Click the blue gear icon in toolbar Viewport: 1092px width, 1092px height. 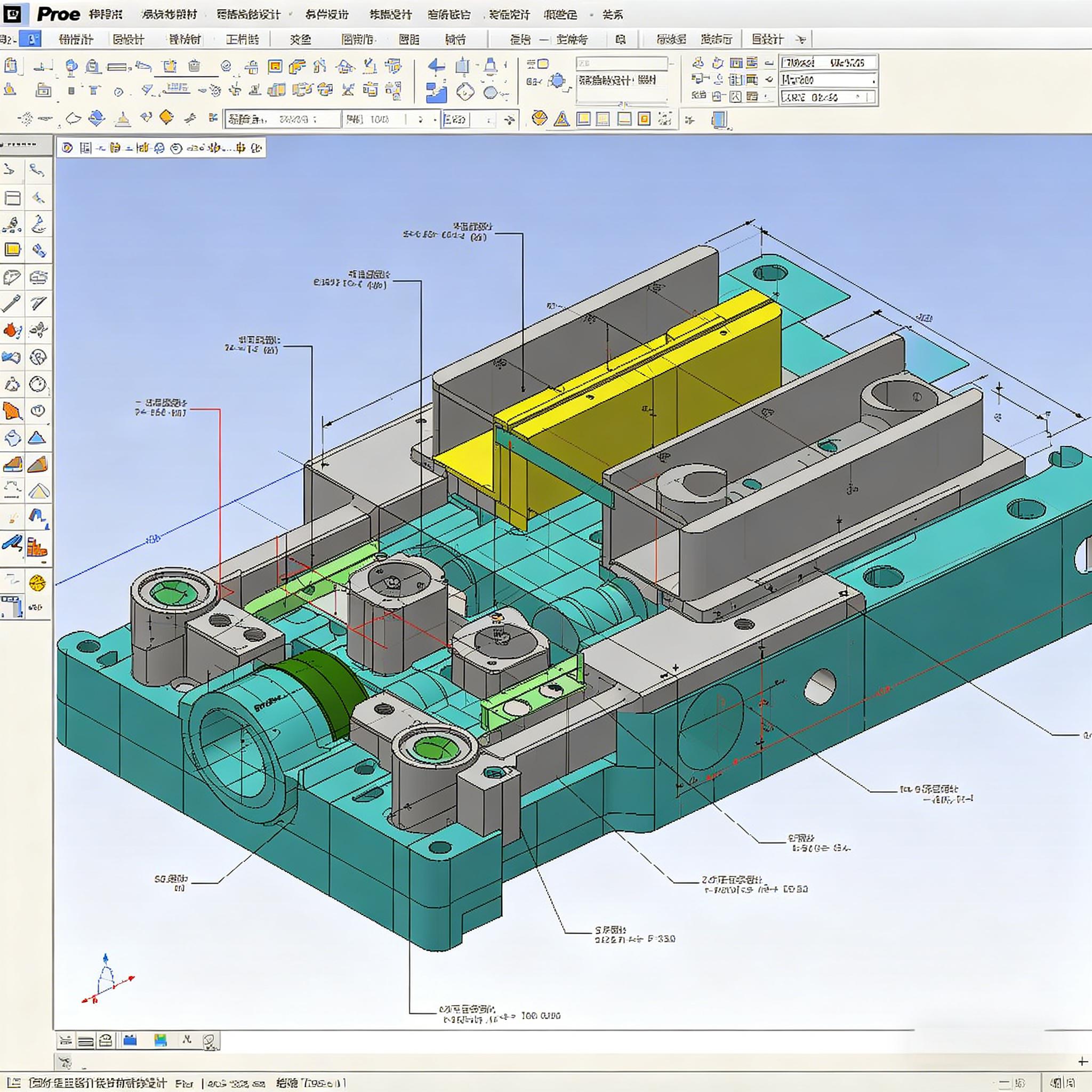(x=557, y=81)
